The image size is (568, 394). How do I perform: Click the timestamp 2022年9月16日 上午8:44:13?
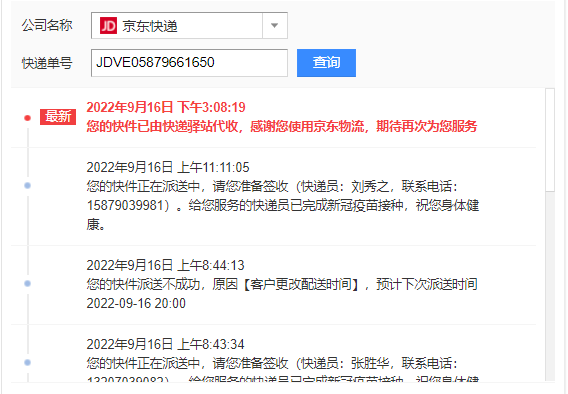pyautogui.click(x=166, y=265)
